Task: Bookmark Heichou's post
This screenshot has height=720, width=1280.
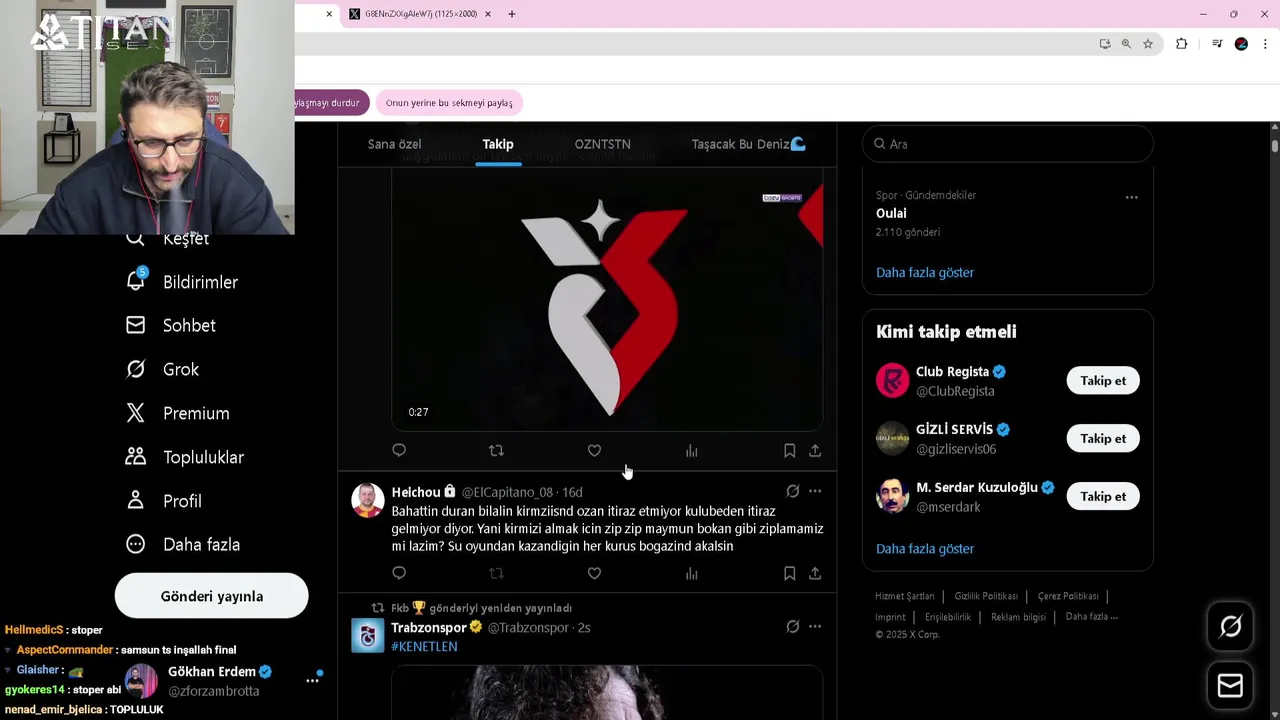Action: 789,573
